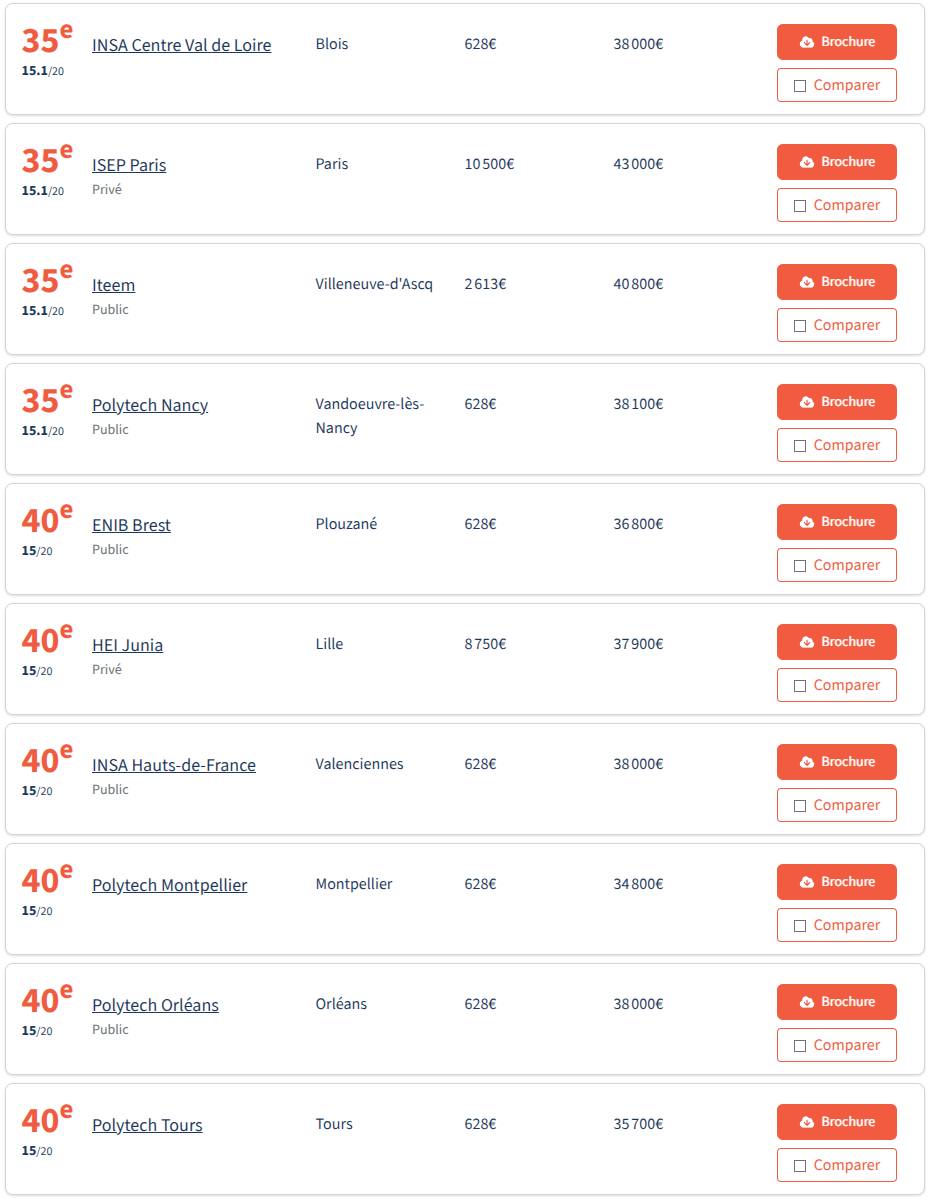Image resolution: width=931 pixels, height=1200 pixels.
Task: Open the Polytech Nancy school page
Action: (x=150, y=405)
